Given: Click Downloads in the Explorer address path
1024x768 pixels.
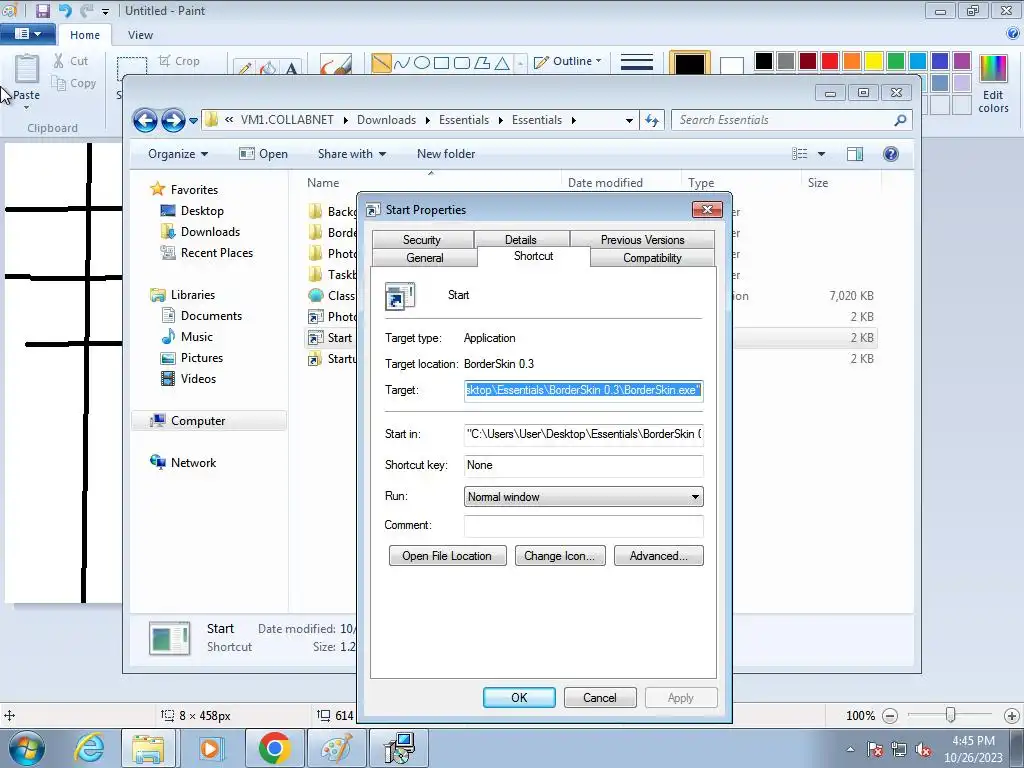Looking at the screenshot, I should coord(386,120).
